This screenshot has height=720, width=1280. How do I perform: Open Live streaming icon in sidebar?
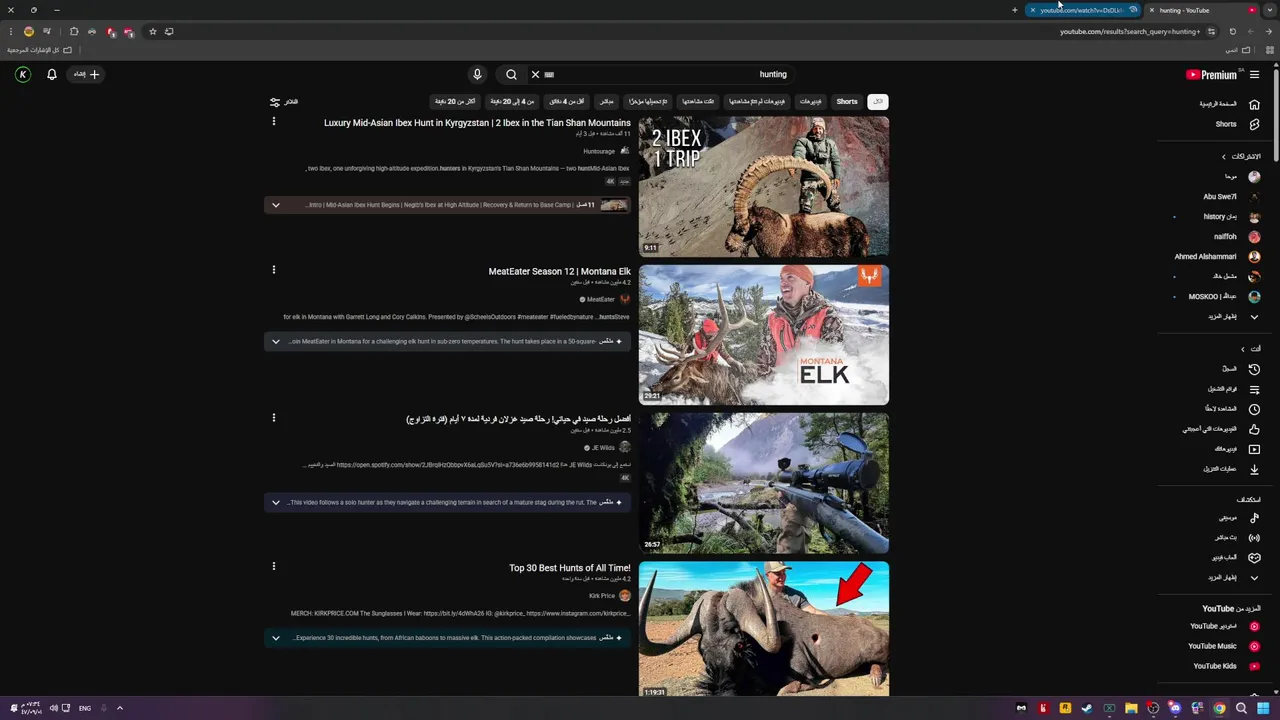click(x=1254, y=538)
